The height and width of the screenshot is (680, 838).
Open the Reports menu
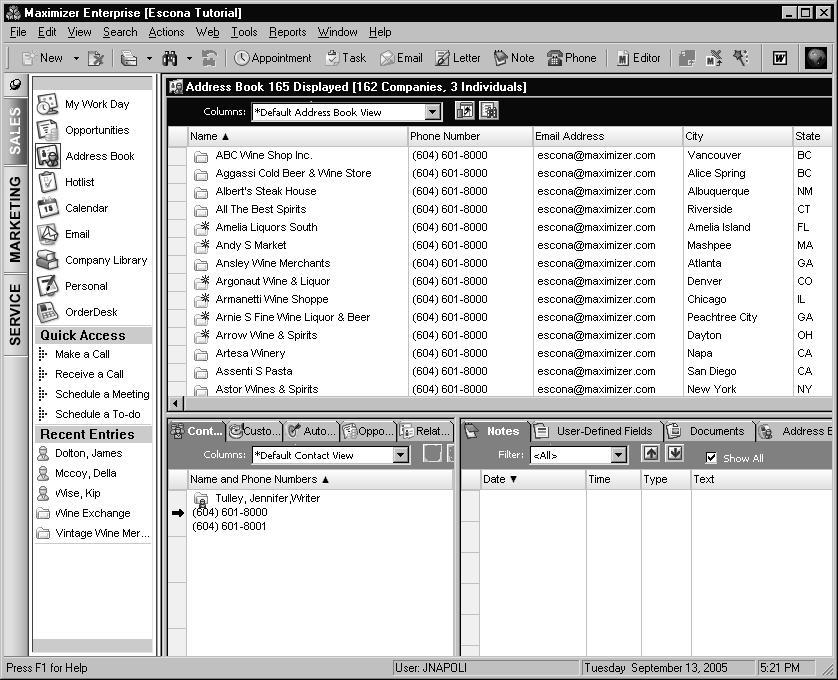(288, 32)
